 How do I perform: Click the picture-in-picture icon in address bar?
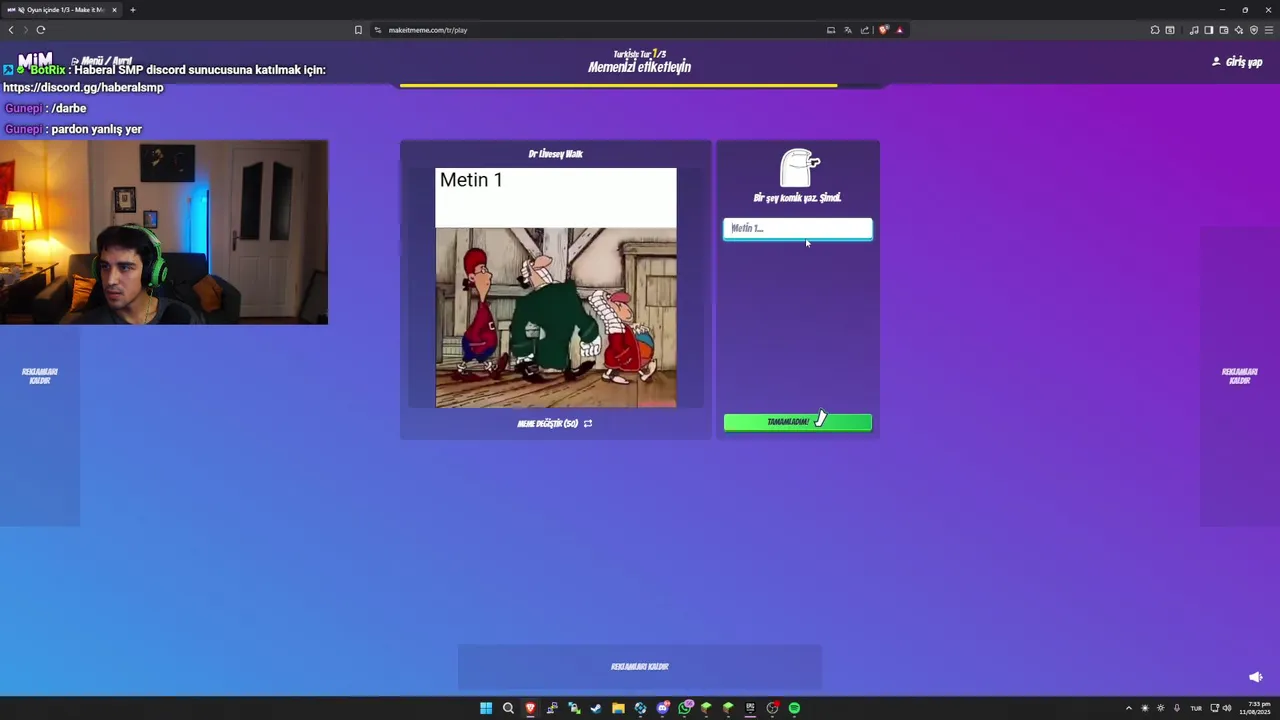pos(831,30)
